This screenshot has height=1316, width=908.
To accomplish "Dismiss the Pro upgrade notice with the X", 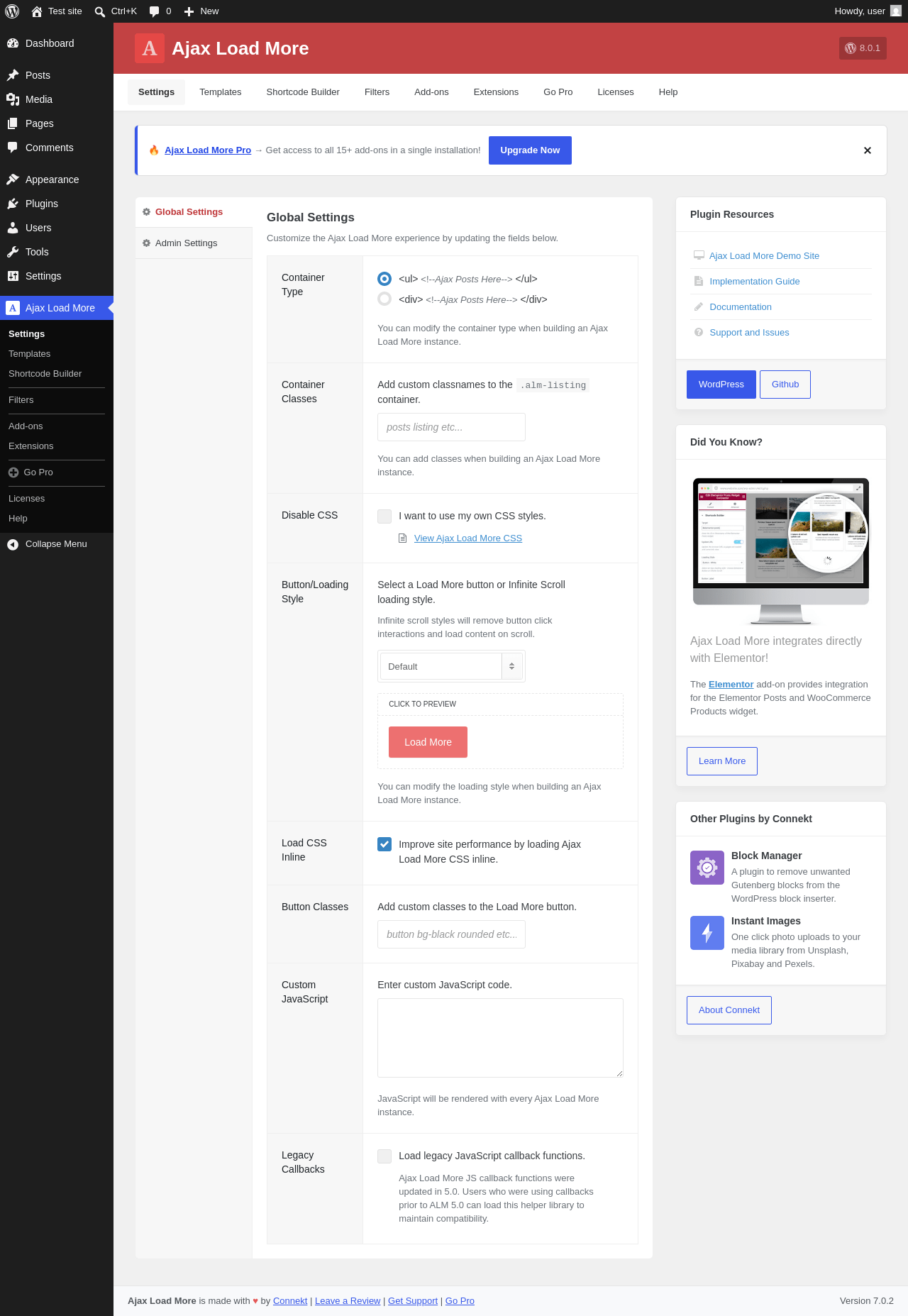I will 868,150.
